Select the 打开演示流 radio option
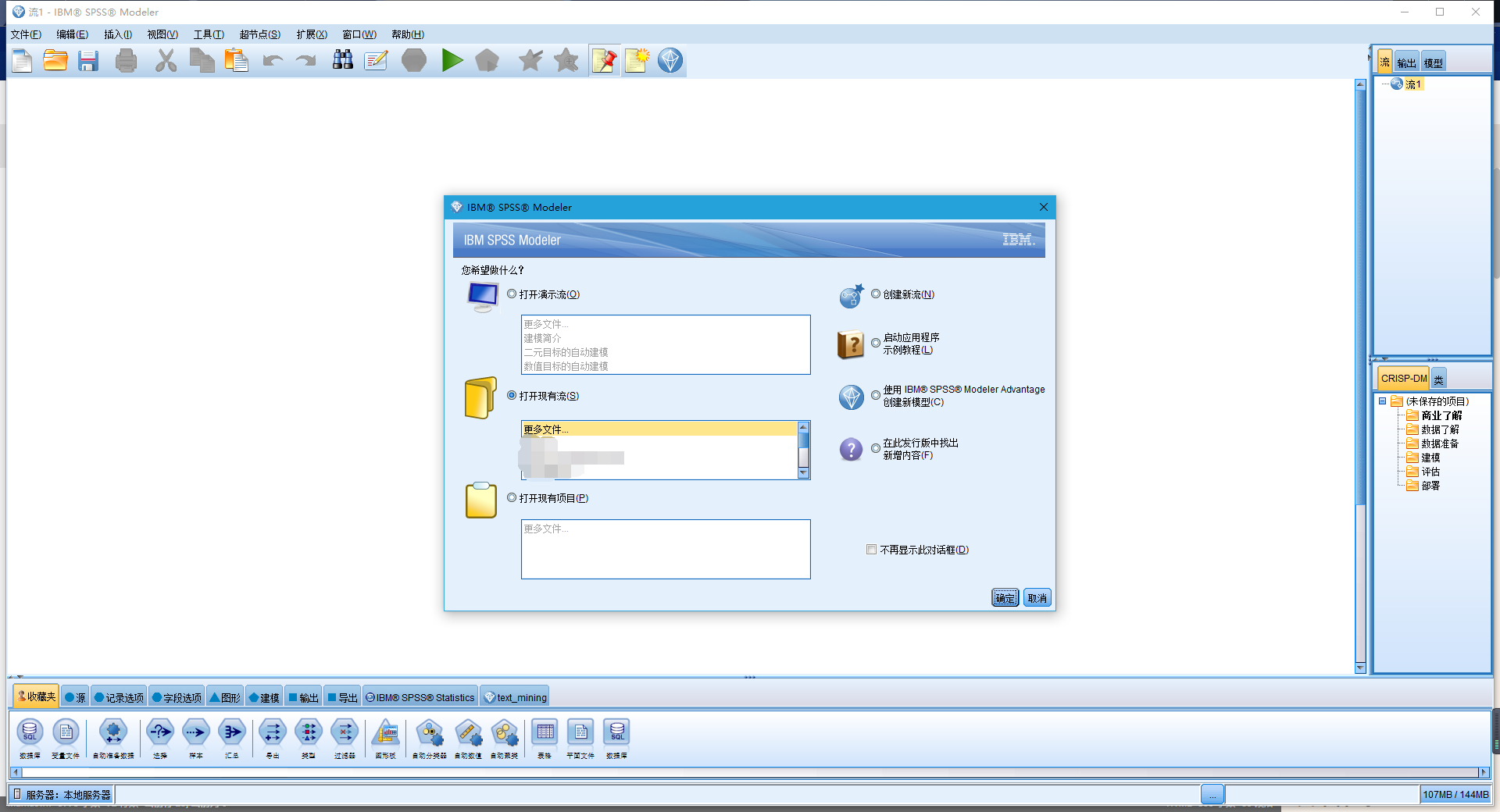The height and width of the screenshot is (812, 1500). pyautogui.click(x=512, y=294)
